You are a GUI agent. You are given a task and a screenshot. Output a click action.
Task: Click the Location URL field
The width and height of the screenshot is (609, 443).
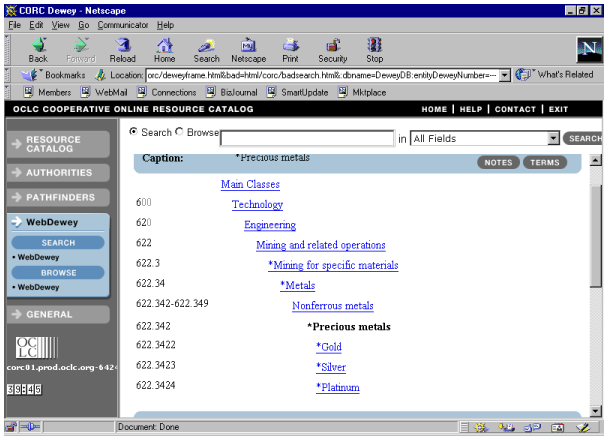click(x=322, y=75)
